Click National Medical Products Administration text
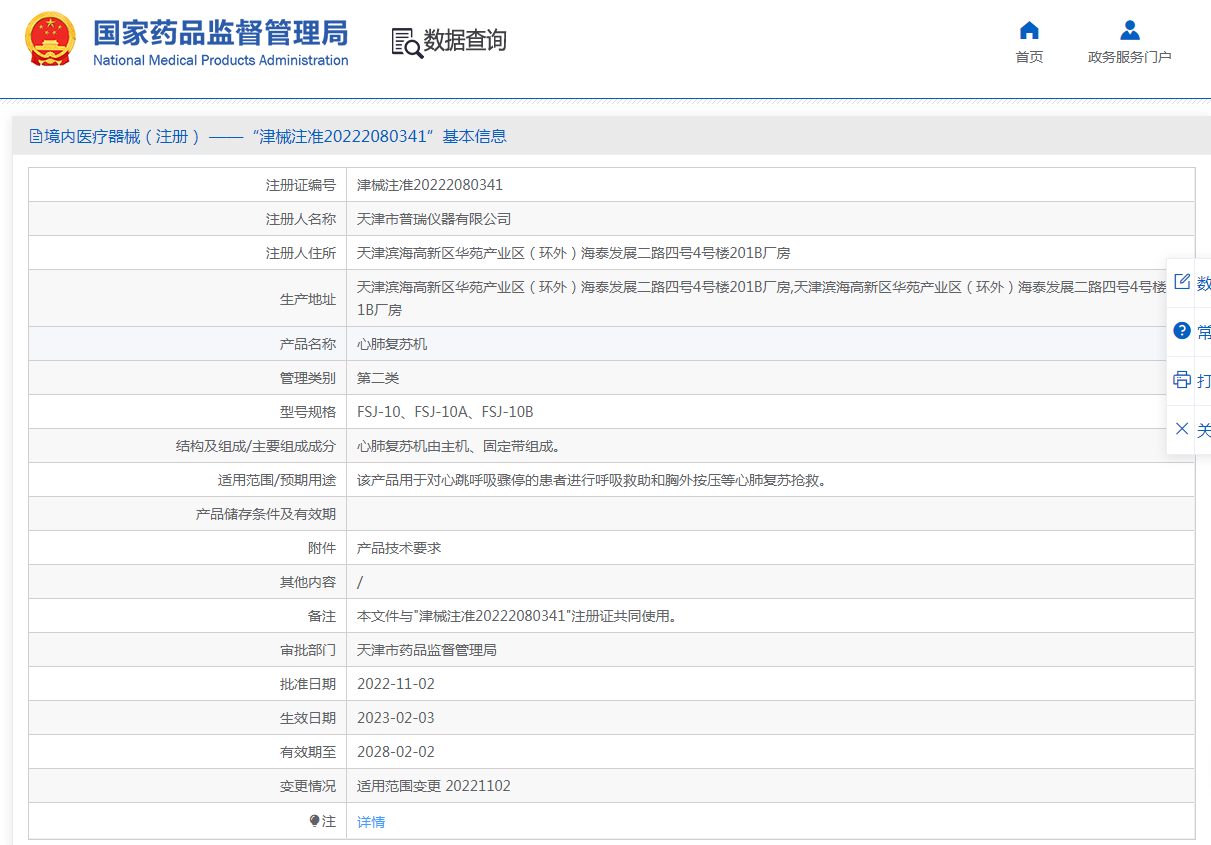The height and width of the screenshot is (845, 1211). click(x=221, y=60)
